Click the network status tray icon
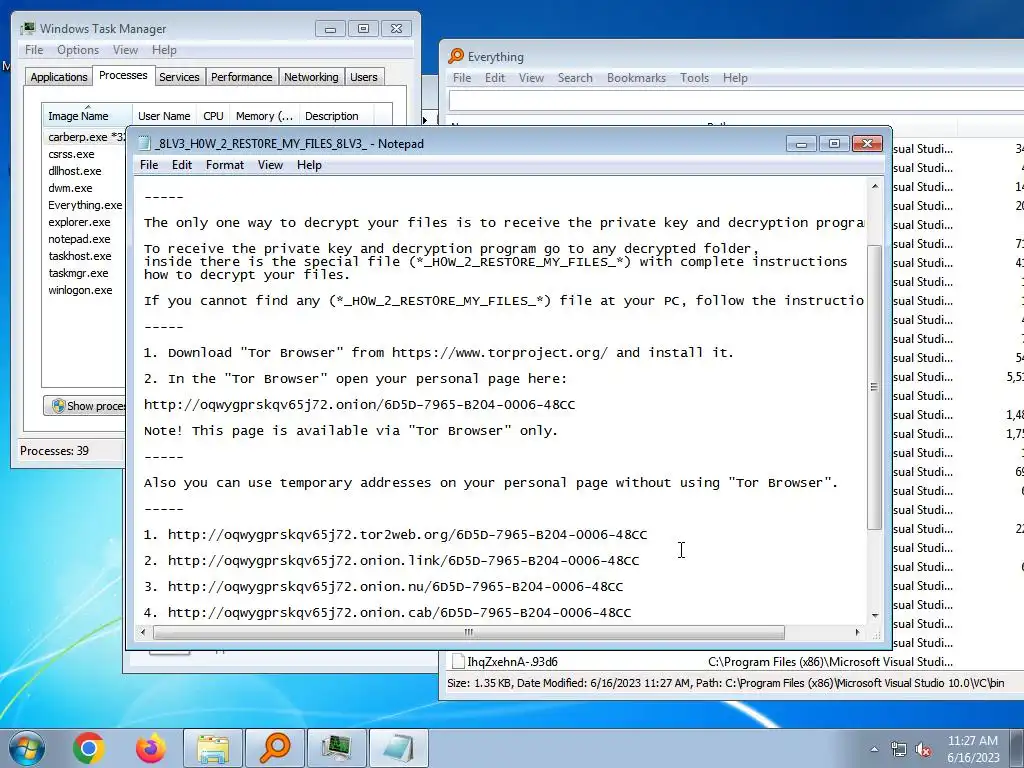The image size is (1024, 768). (899, 749)
